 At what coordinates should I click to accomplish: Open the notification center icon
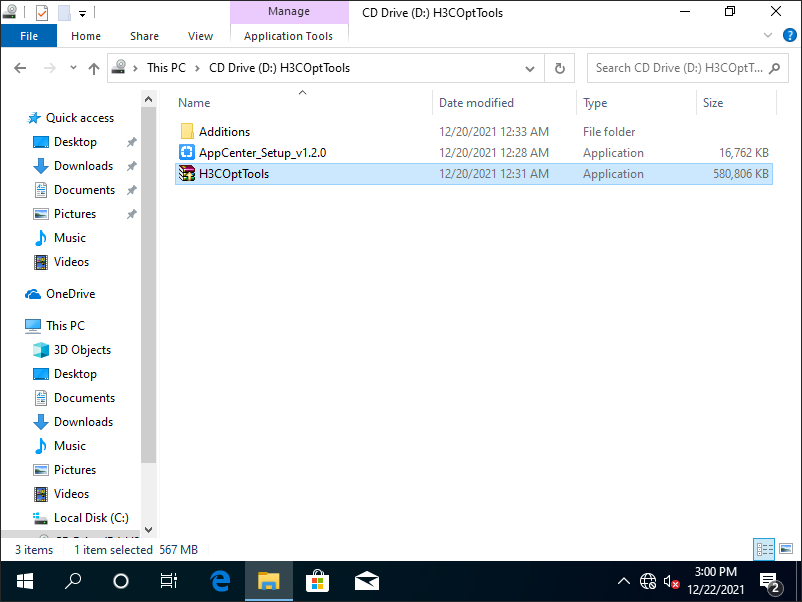(770, 582)
